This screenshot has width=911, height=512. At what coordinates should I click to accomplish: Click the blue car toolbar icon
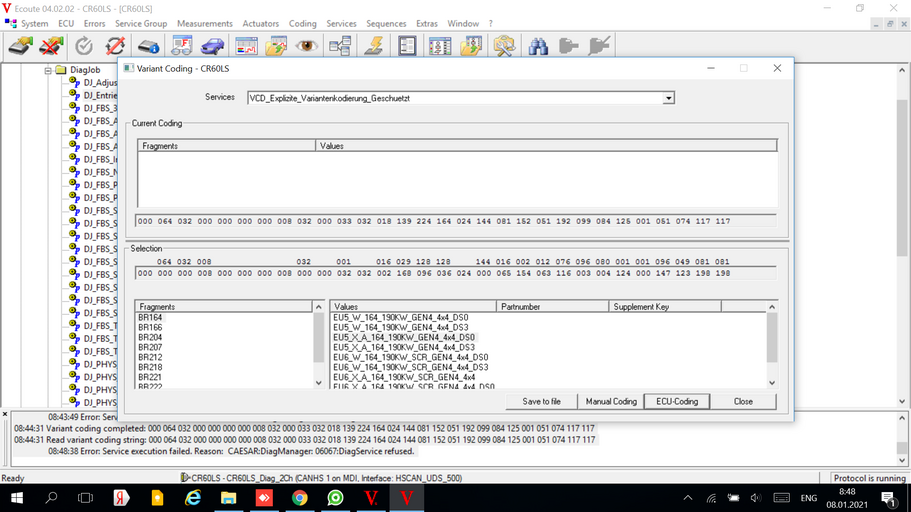(x=212, y=46)
